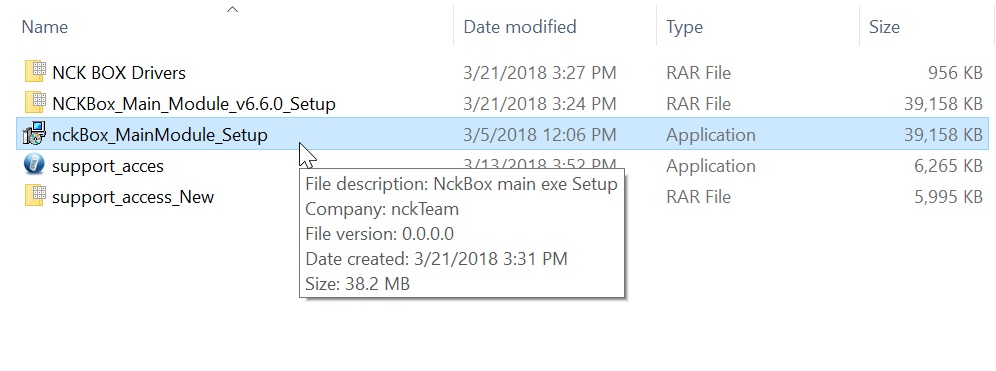Click the 956 KB size cell
This screenshot has height=371, width=996.
955,73
